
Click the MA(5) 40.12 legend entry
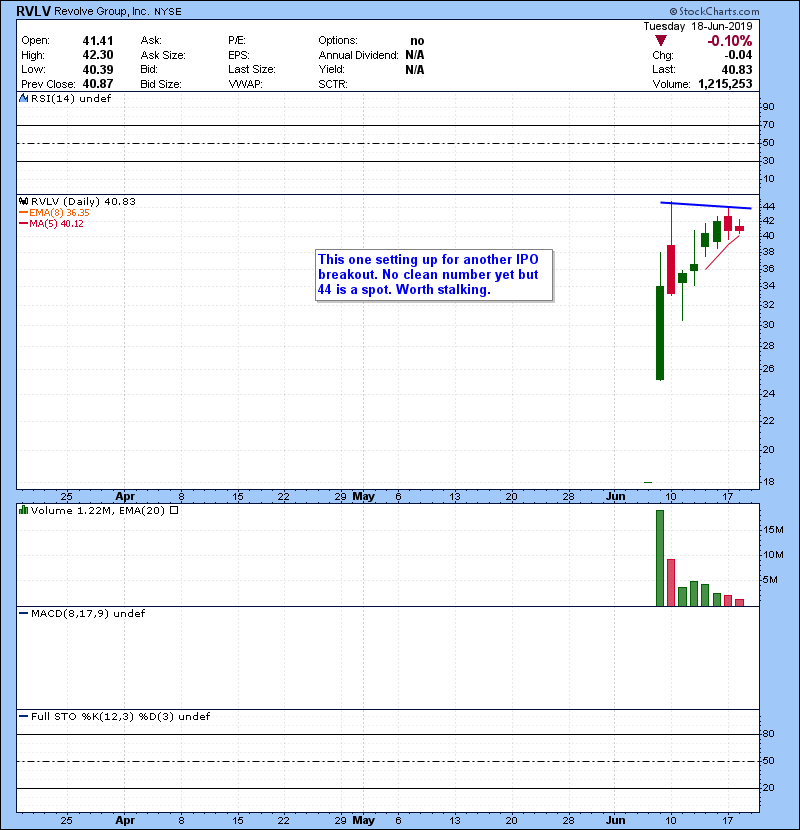(51, 224)
